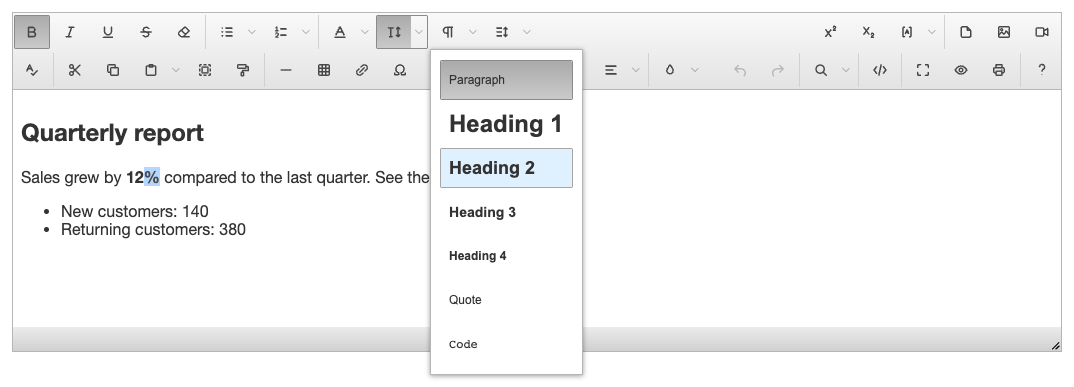
Task: Toggle strikethrough formatting
Action: [x=146, y=32]
